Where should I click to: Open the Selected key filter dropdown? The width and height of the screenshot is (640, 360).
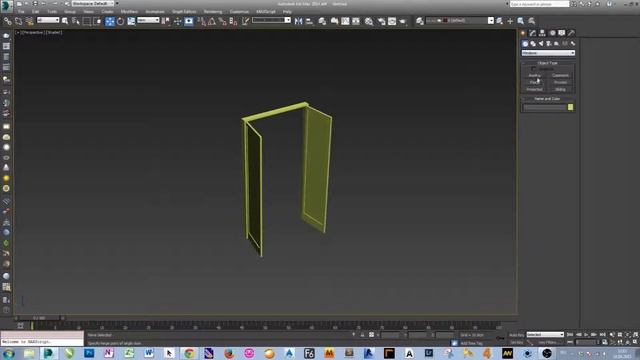pyautogui.click(x=545, y=335)
